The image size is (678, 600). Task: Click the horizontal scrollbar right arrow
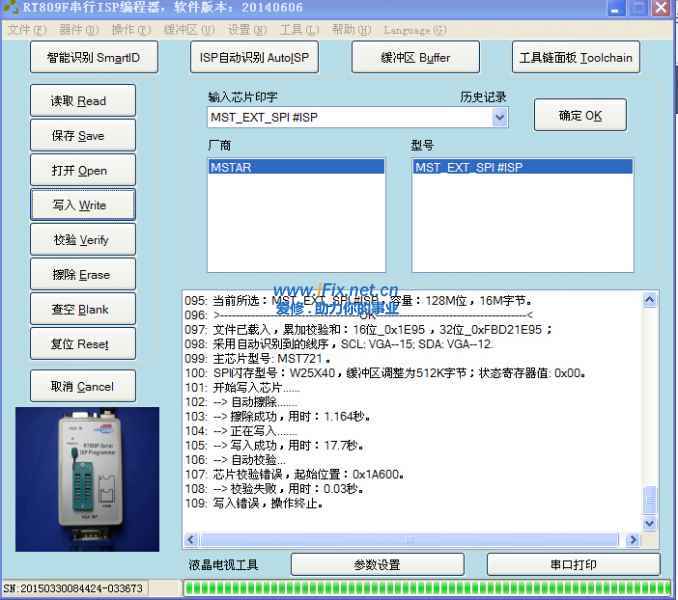tap(632, 540)
